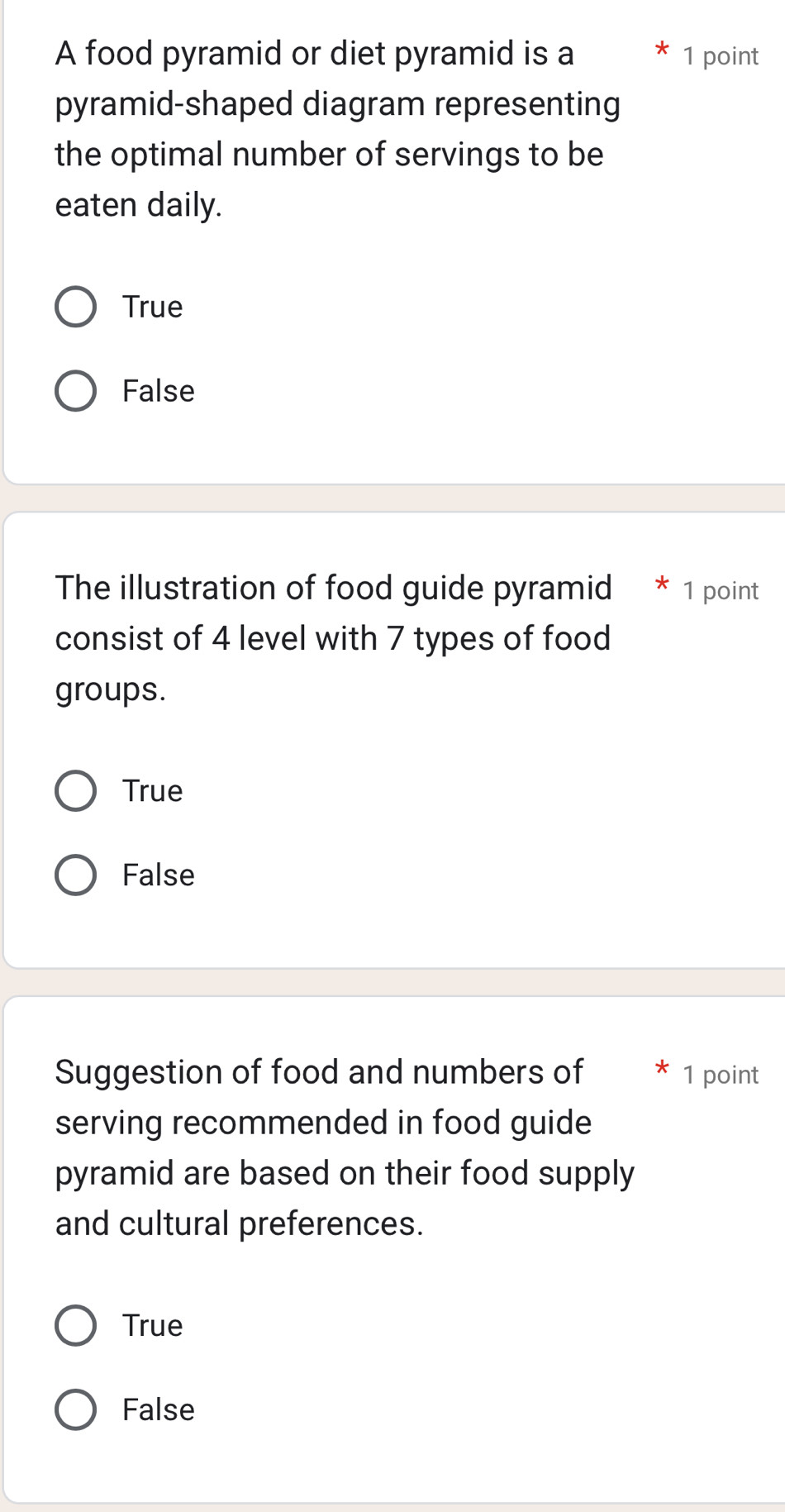Click '1 point' label of 4 level question
785x1512 pixels.
tap(721, 591)
